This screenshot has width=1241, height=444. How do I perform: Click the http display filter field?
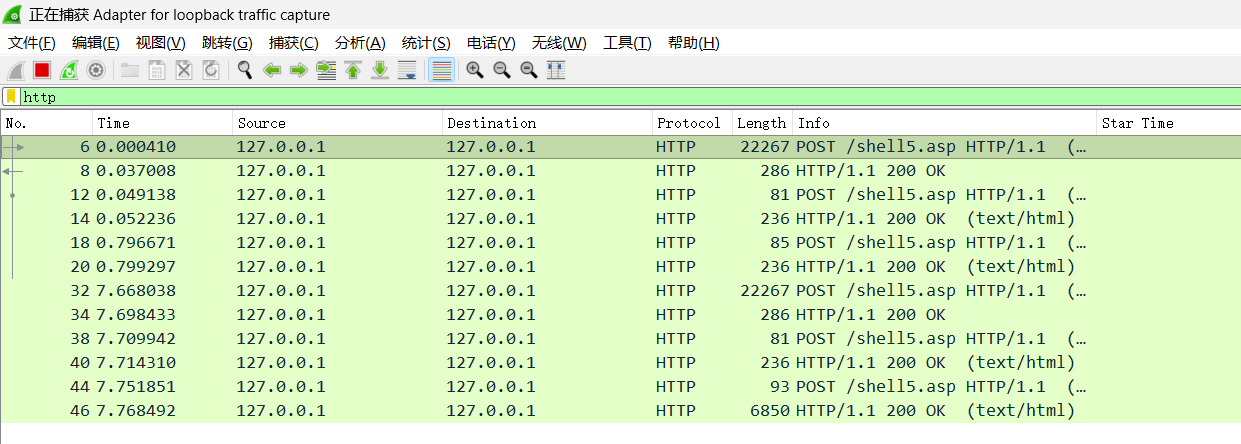[x=600, y=97]
